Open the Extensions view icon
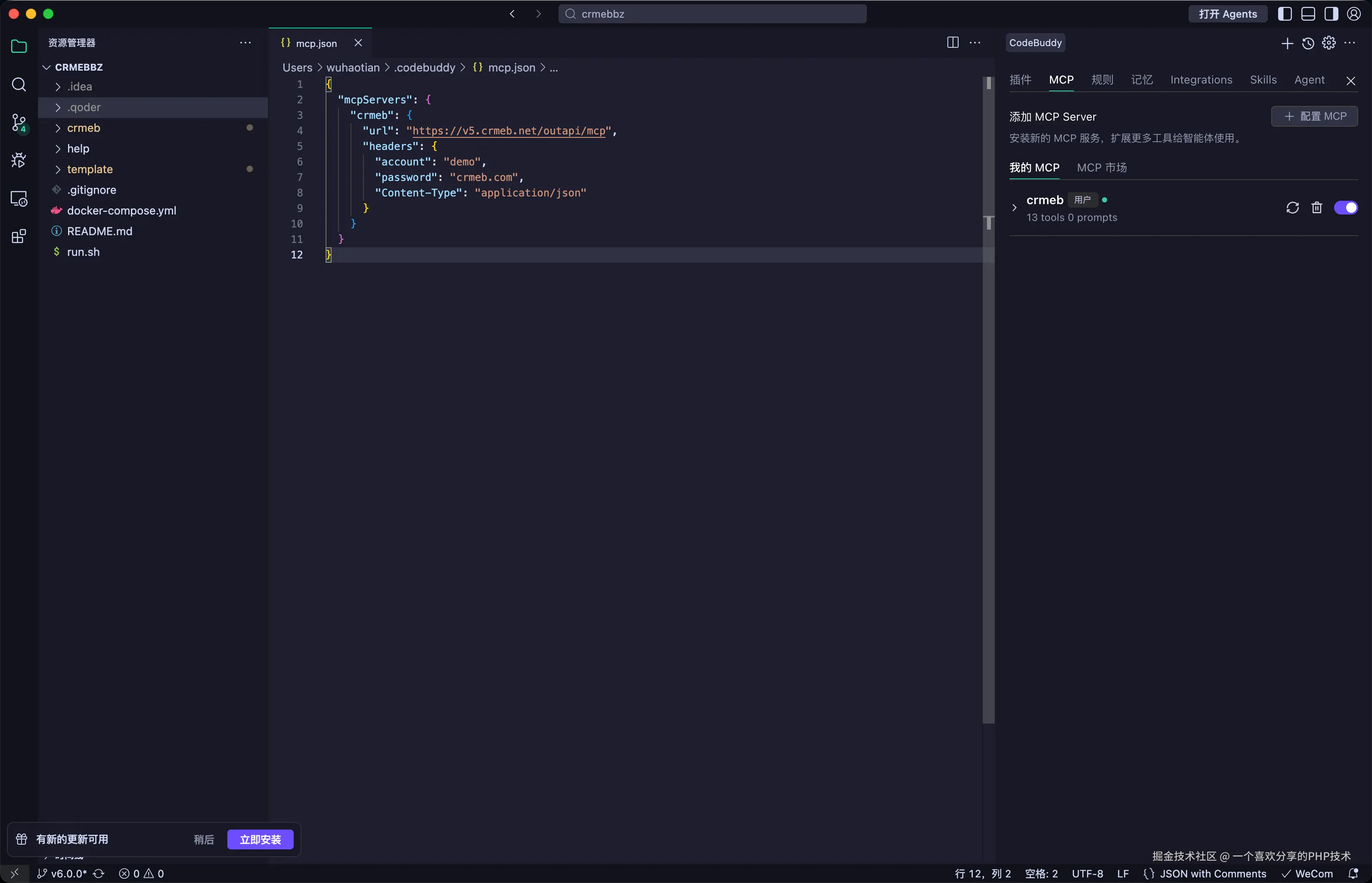The width and height of the screenshot is (1372, 883). coord(19,236)
